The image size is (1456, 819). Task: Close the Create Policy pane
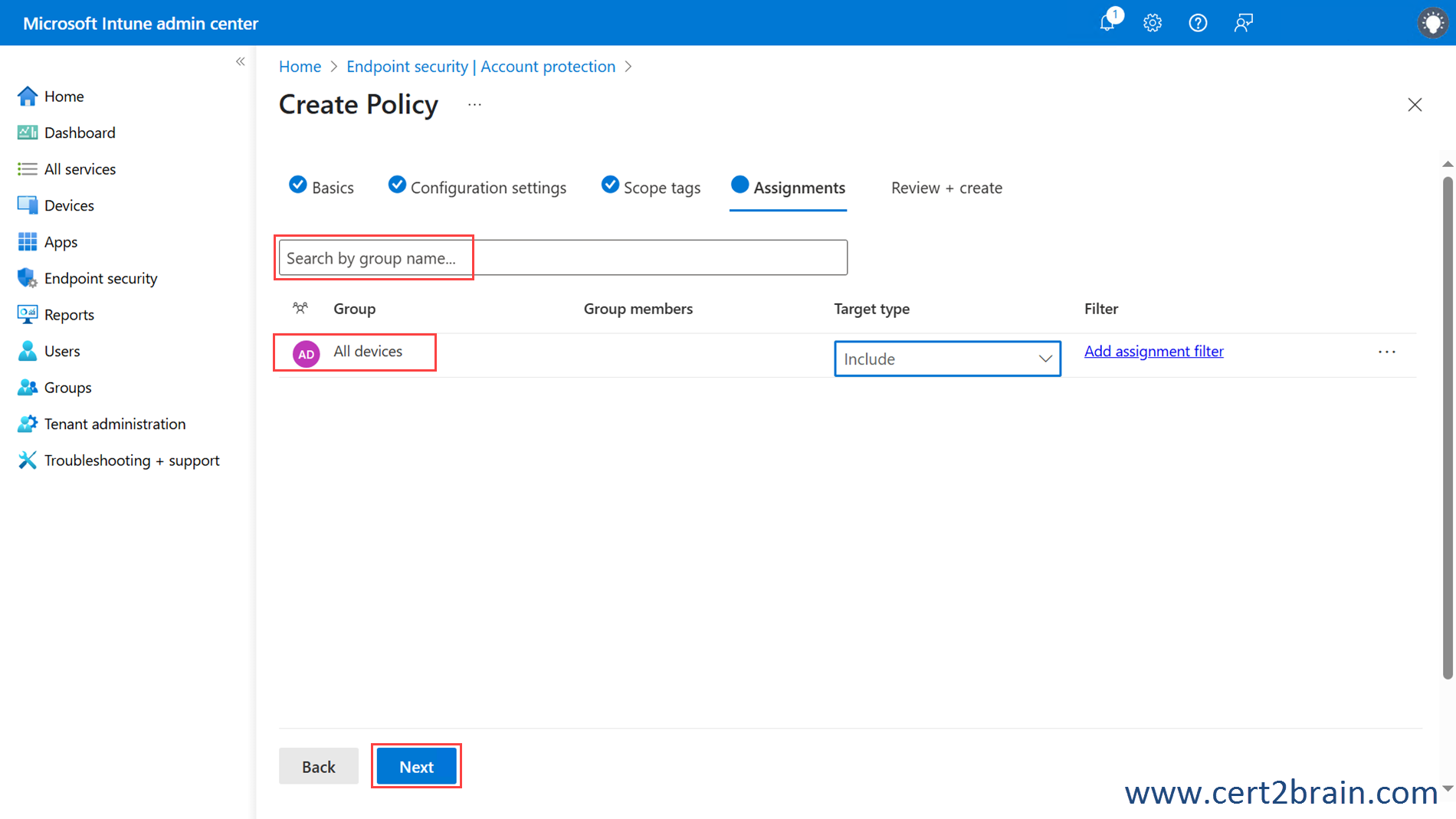[1415, 105]
